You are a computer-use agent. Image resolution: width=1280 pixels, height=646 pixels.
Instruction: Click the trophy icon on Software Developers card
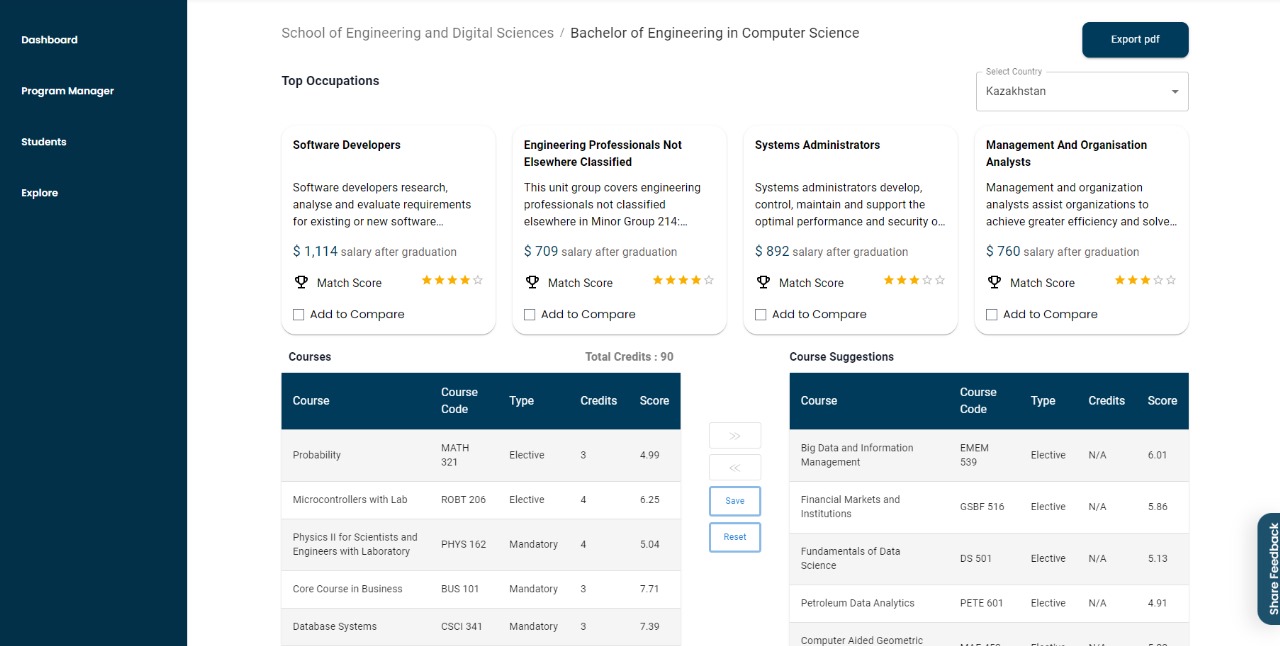coord(301,282)
